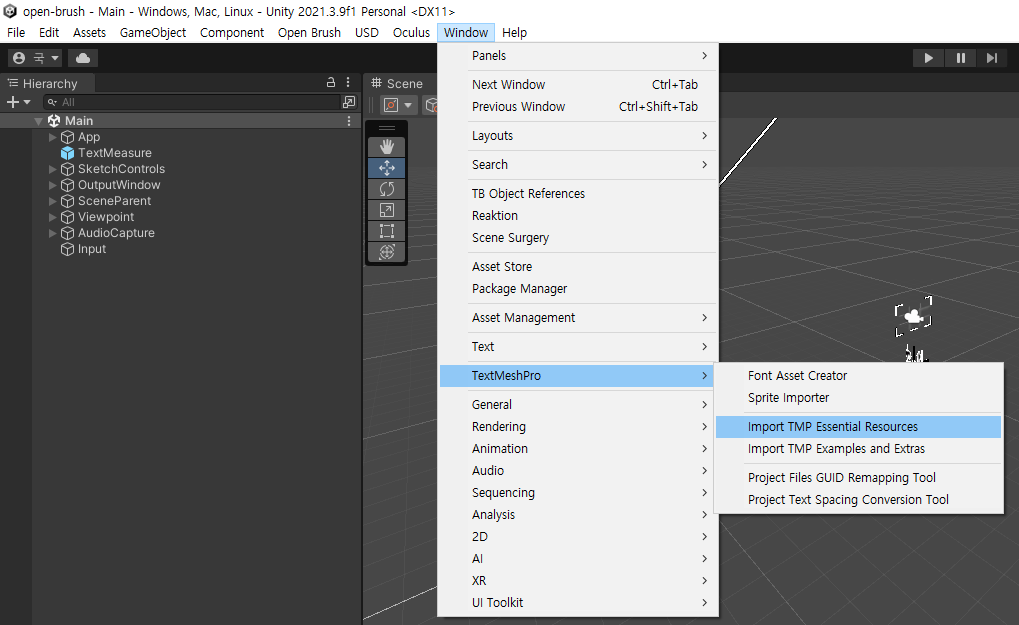Screen dimensions: 1019x625
Task: Click the Step forward button
Action: (x=992, y=58)
